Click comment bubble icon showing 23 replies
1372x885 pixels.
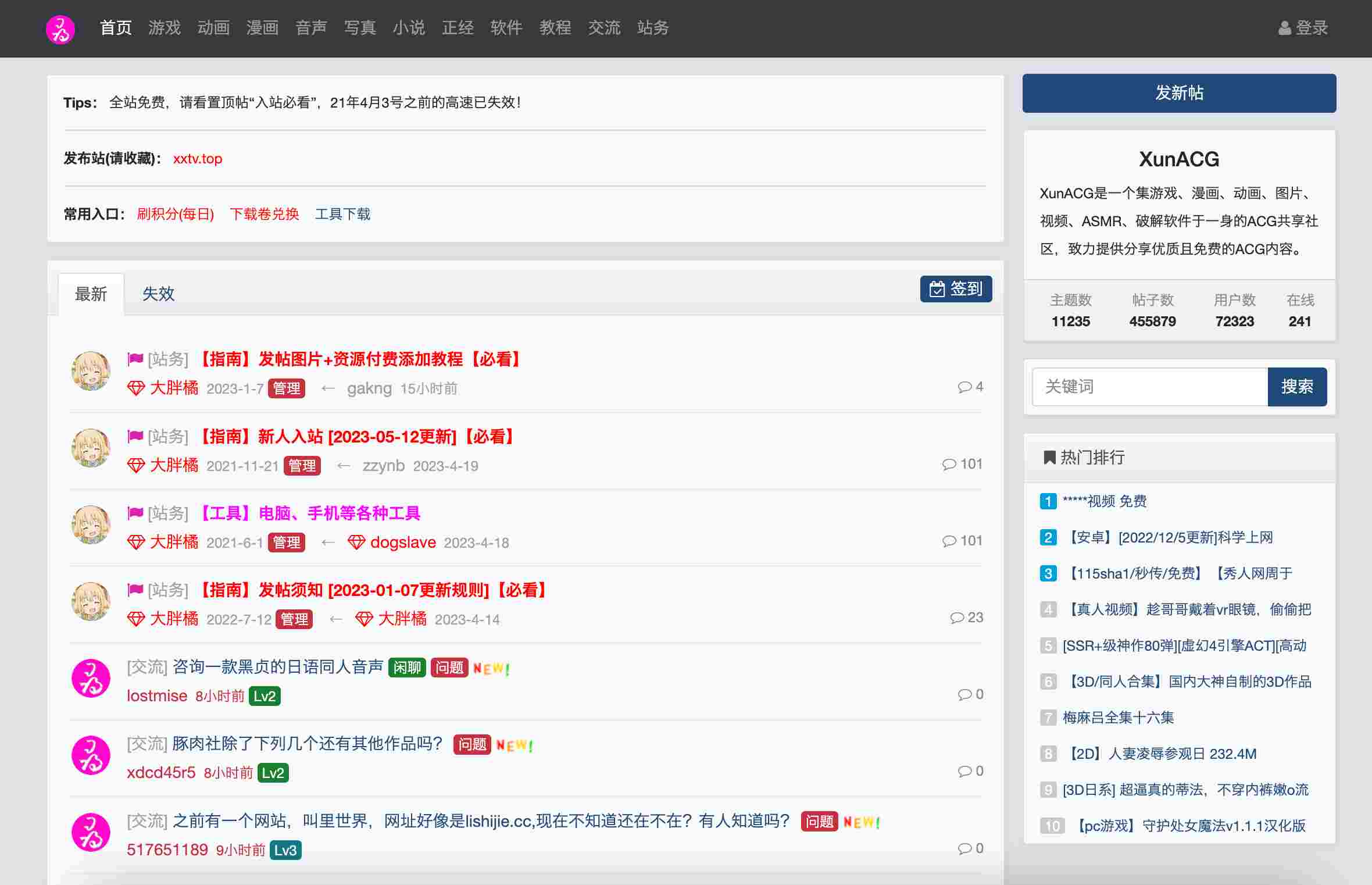click(956, 618)
